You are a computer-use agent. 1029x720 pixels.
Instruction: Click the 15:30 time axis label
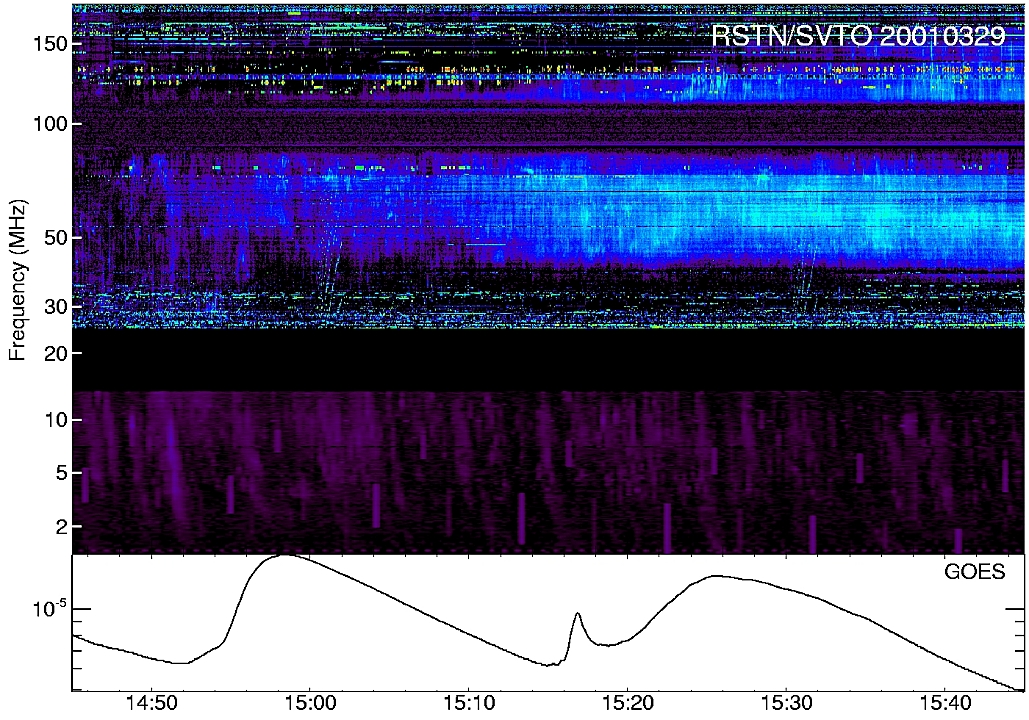point(786,705)
